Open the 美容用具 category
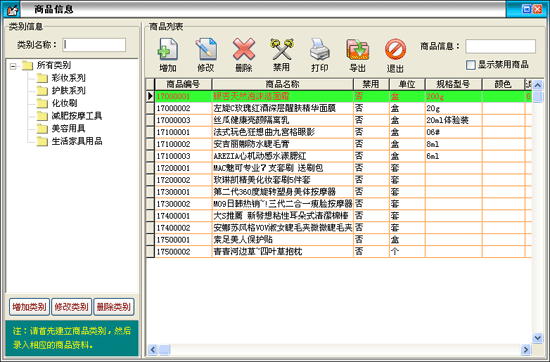This screenshot has height=362, width=550. click(68, 128)
